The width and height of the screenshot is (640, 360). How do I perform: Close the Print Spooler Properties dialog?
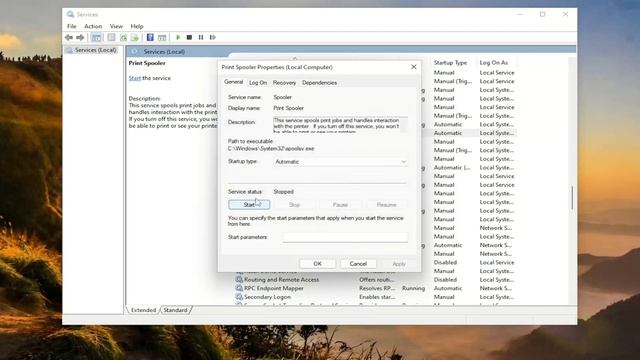[413, 67]
